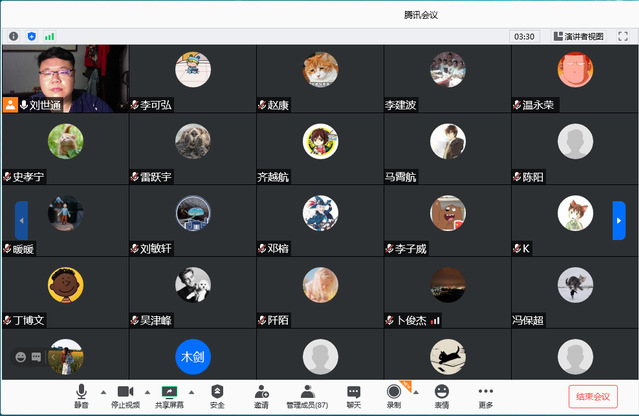Screen dimensions: 639x416
Task: Click the blue security shield icon
Action: click(x=31, y=36)
